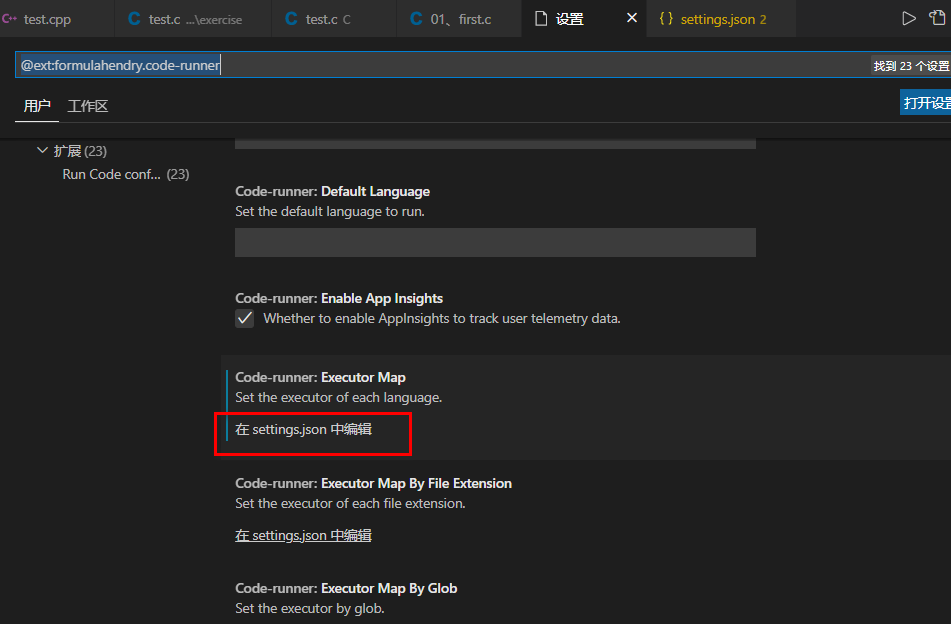Uncheck the Enable App Insights checkbox
The image size is (951, 624).
[x=245, y=318]
